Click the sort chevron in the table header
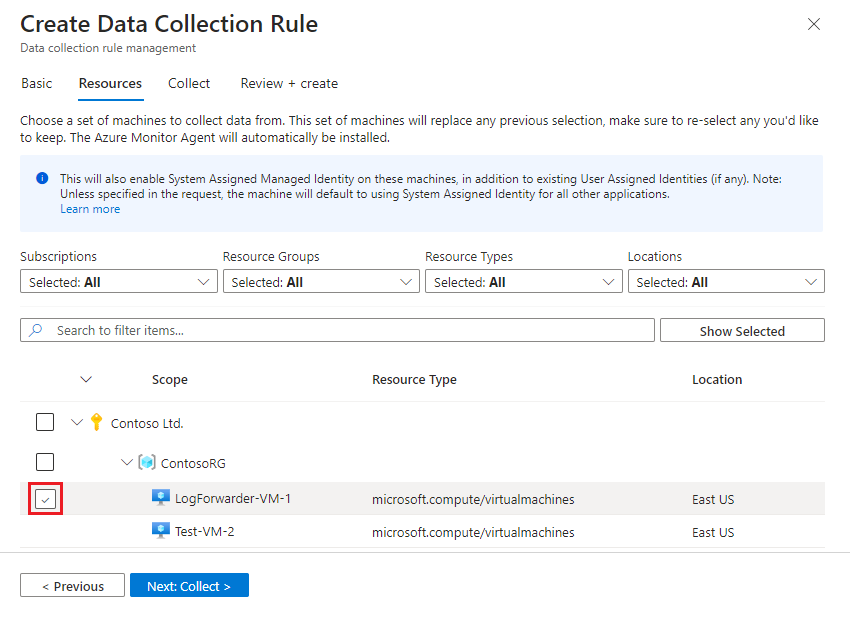The width and height of the screenshot is (850, 617). coord(86,379)
